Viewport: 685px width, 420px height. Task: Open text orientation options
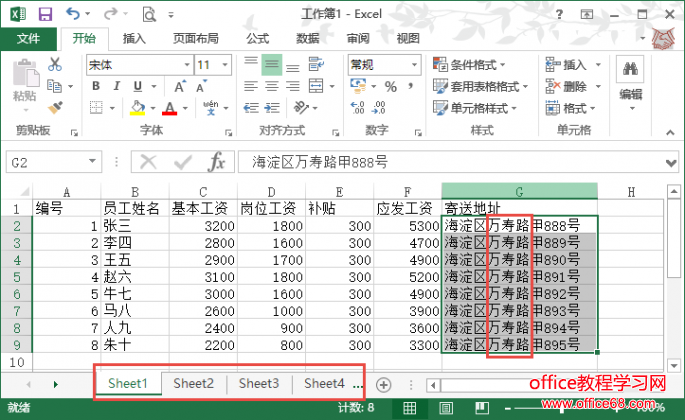coord(301,108)
